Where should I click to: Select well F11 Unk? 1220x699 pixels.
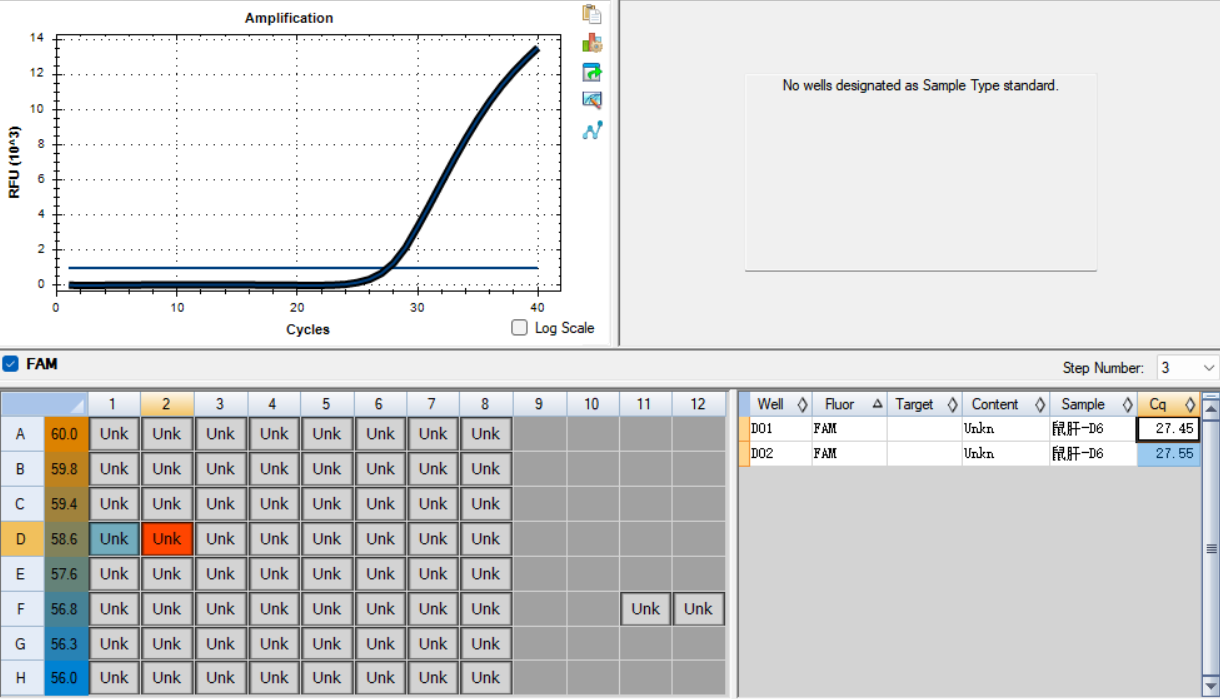(645, 609)
